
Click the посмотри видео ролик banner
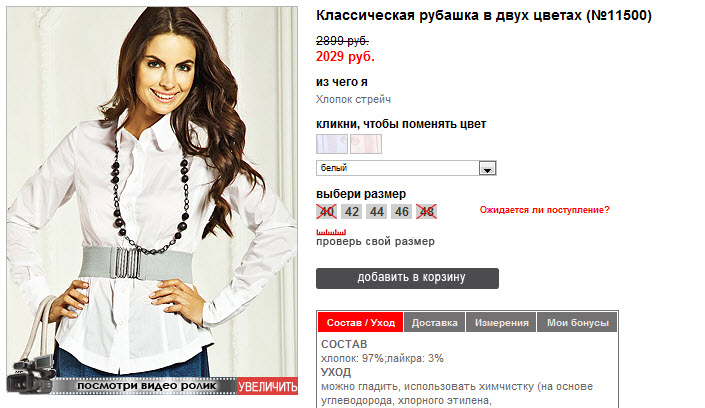coord(146,386)
